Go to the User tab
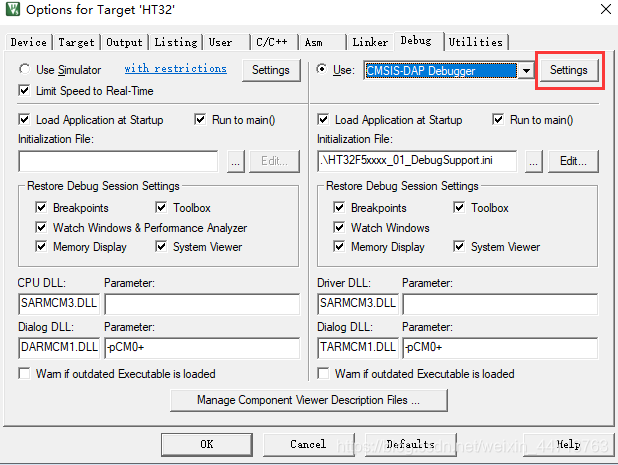This screenshot has width=618, height=465. (226, 42)
